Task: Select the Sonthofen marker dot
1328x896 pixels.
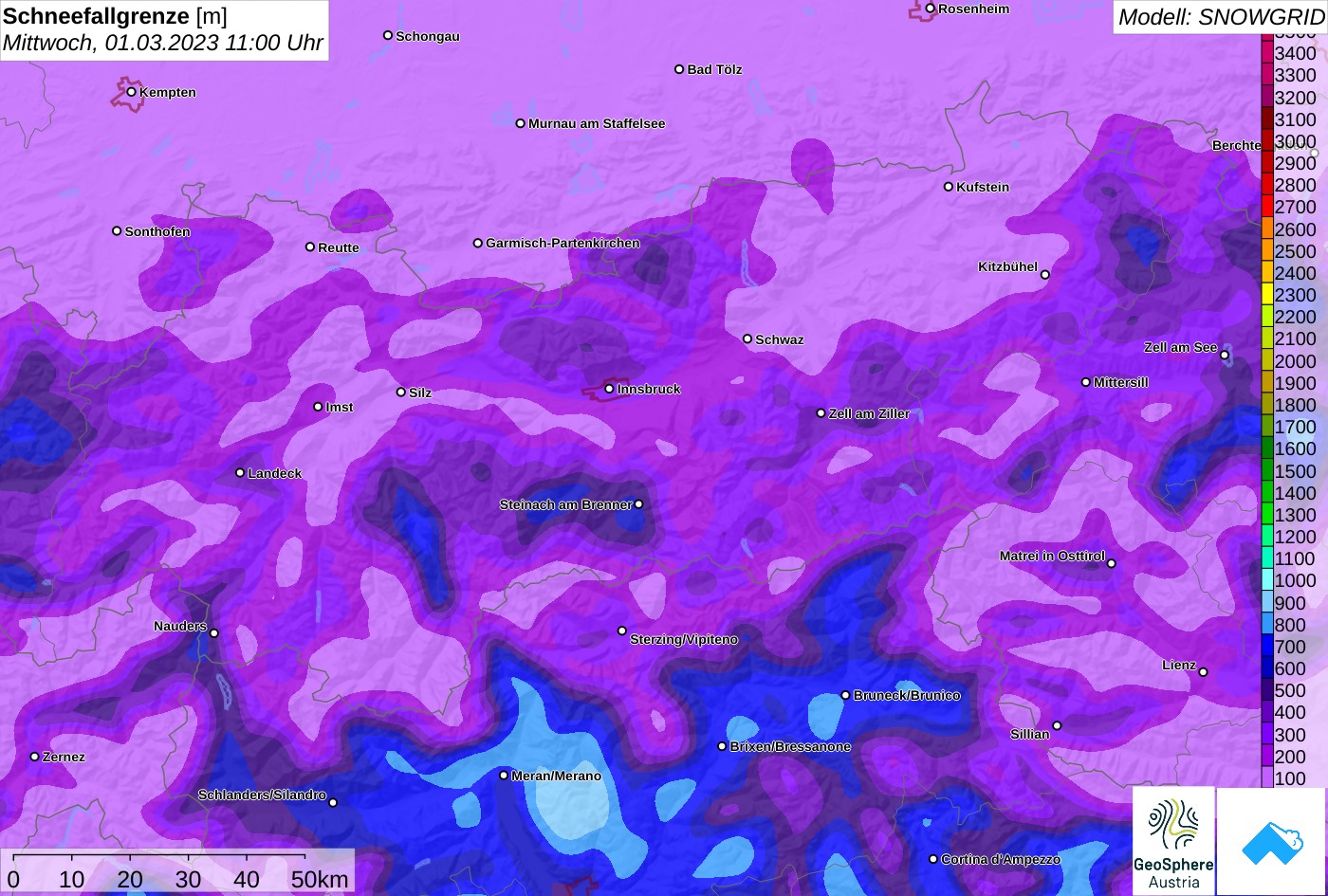Action: coord(117,231)
